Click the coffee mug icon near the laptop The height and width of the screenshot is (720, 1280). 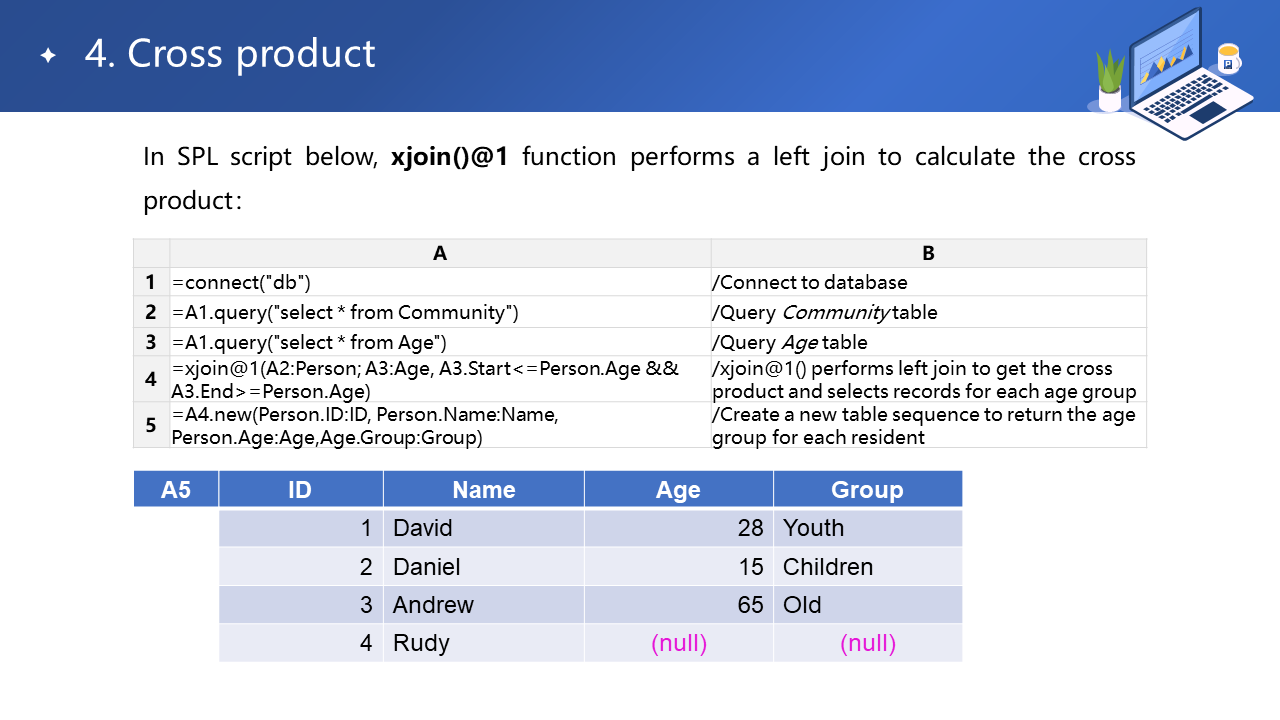point(1228,58)
